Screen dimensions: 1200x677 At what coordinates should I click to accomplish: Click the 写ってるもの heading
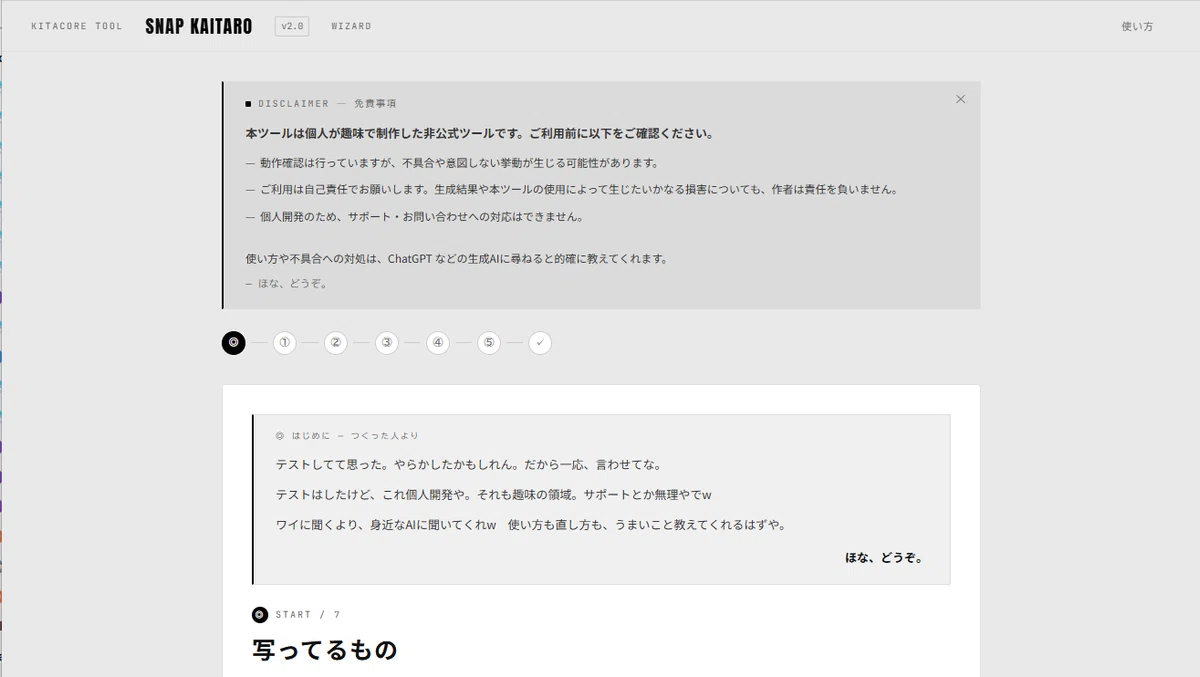325,650
